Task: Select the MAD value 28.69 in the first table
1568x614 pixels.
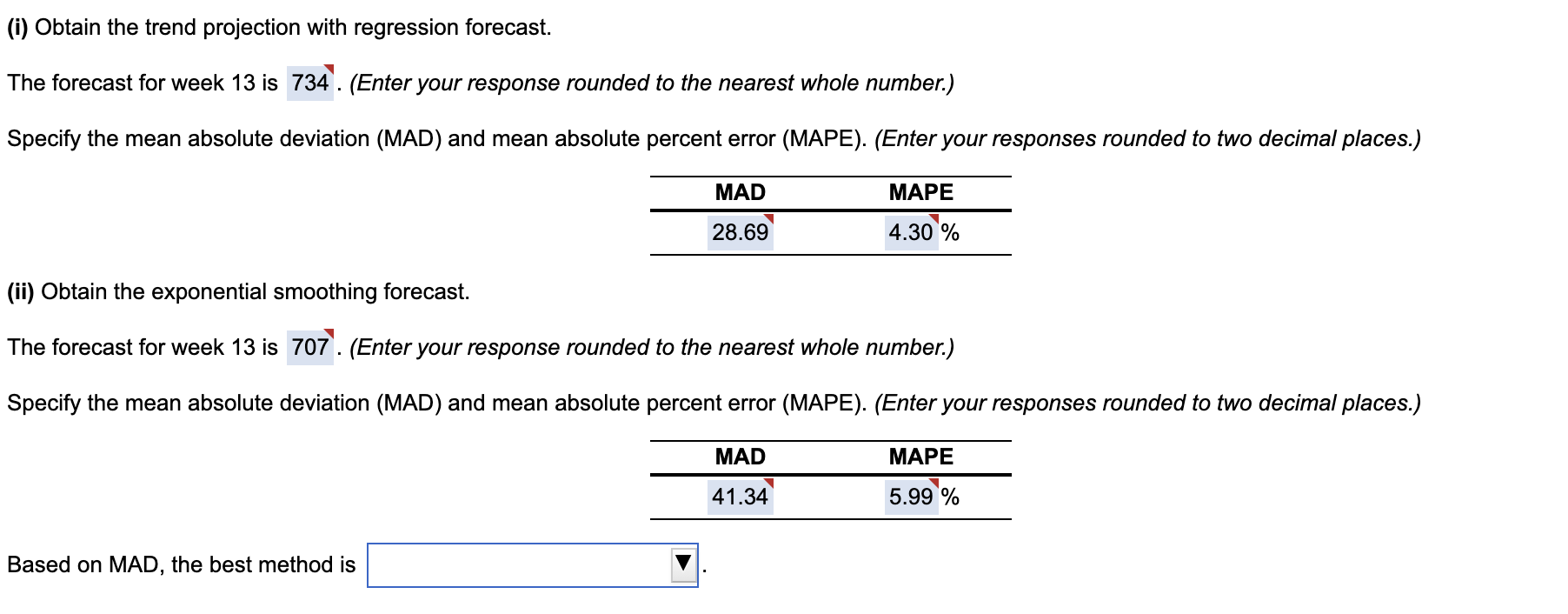Action: coord(739,232)
